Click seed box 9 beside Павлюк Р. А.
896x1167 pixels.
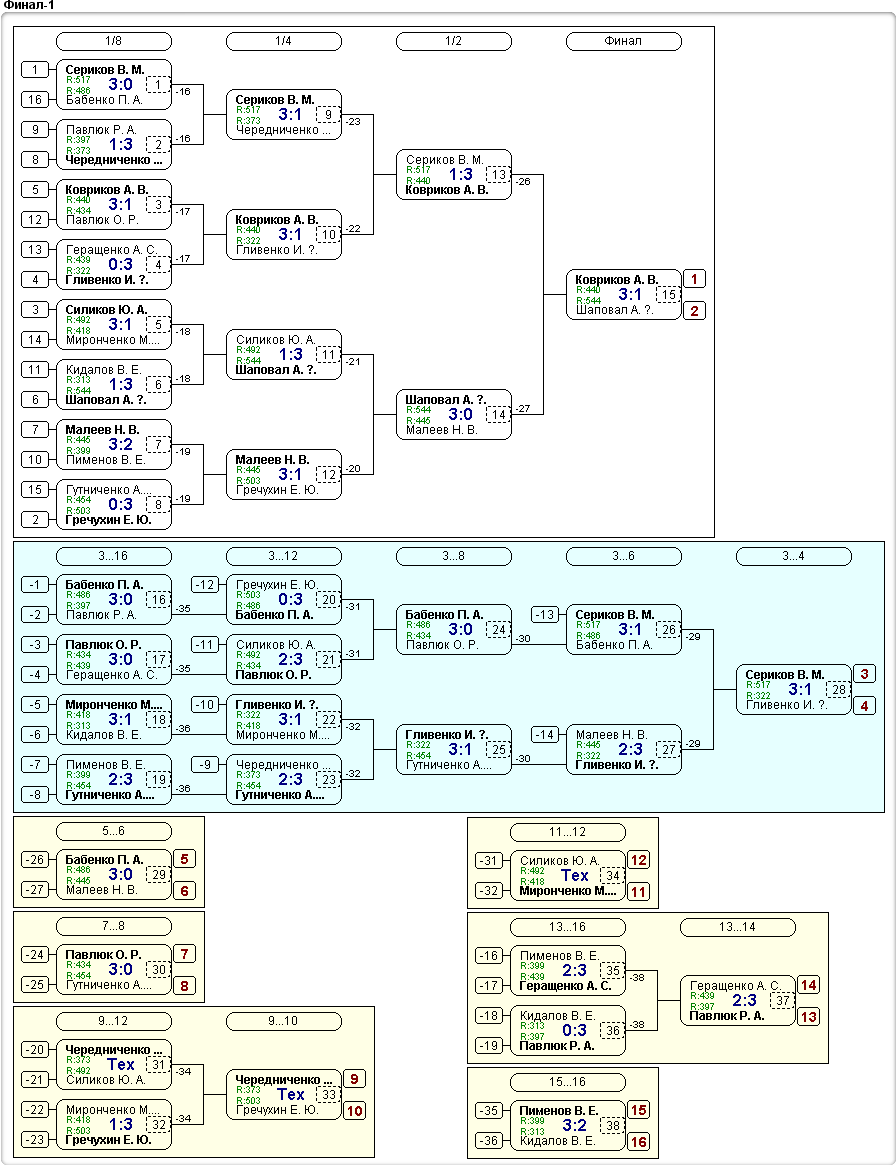click(35, 129)
